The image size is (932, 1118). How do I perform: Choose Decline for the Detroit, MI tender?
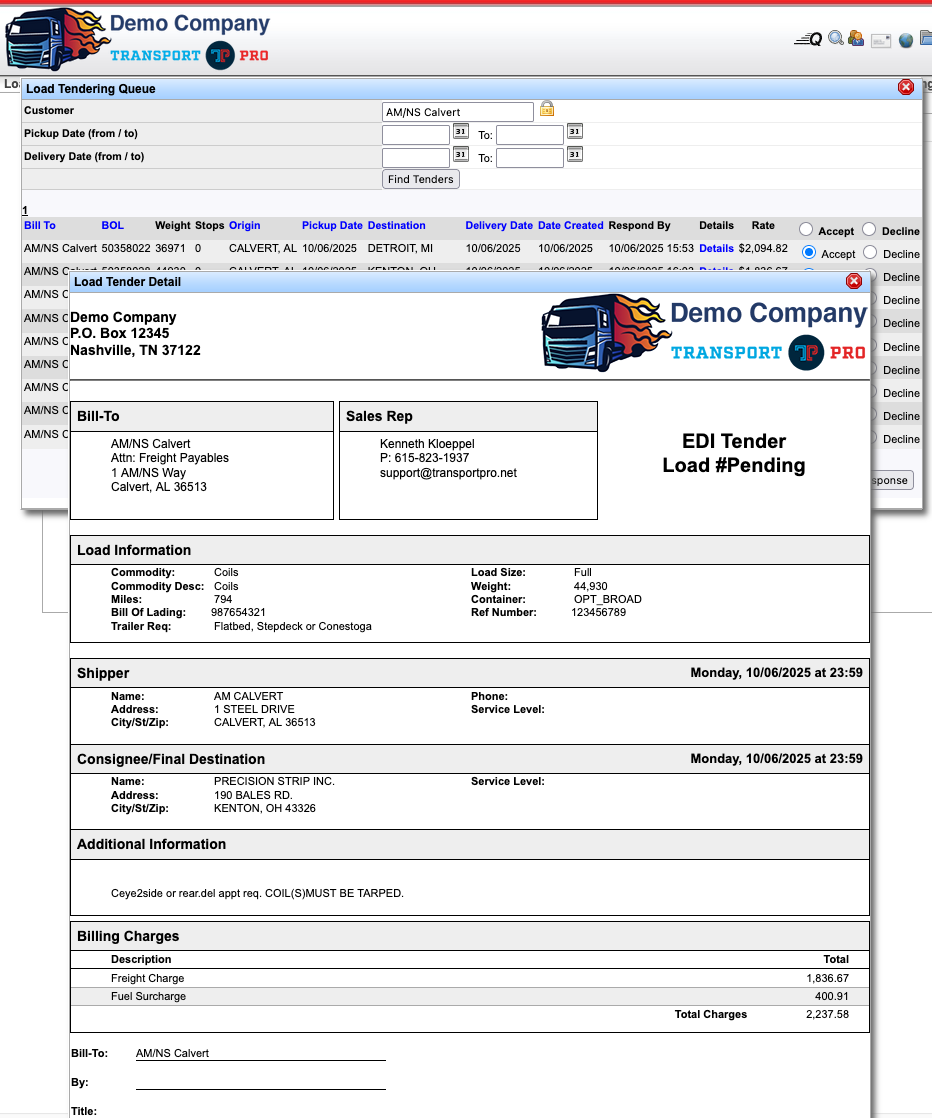pos(870,253)
